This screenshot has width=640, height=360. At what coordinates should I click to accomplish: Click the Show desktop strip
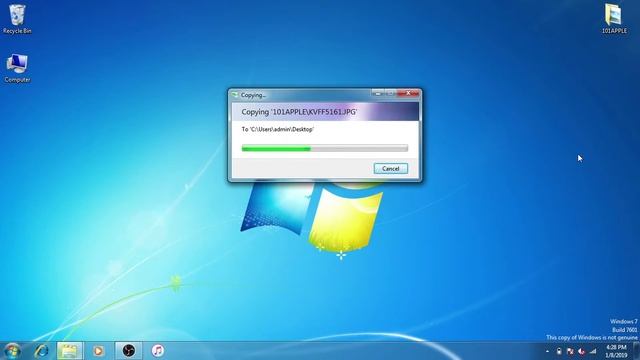[636, 351]
